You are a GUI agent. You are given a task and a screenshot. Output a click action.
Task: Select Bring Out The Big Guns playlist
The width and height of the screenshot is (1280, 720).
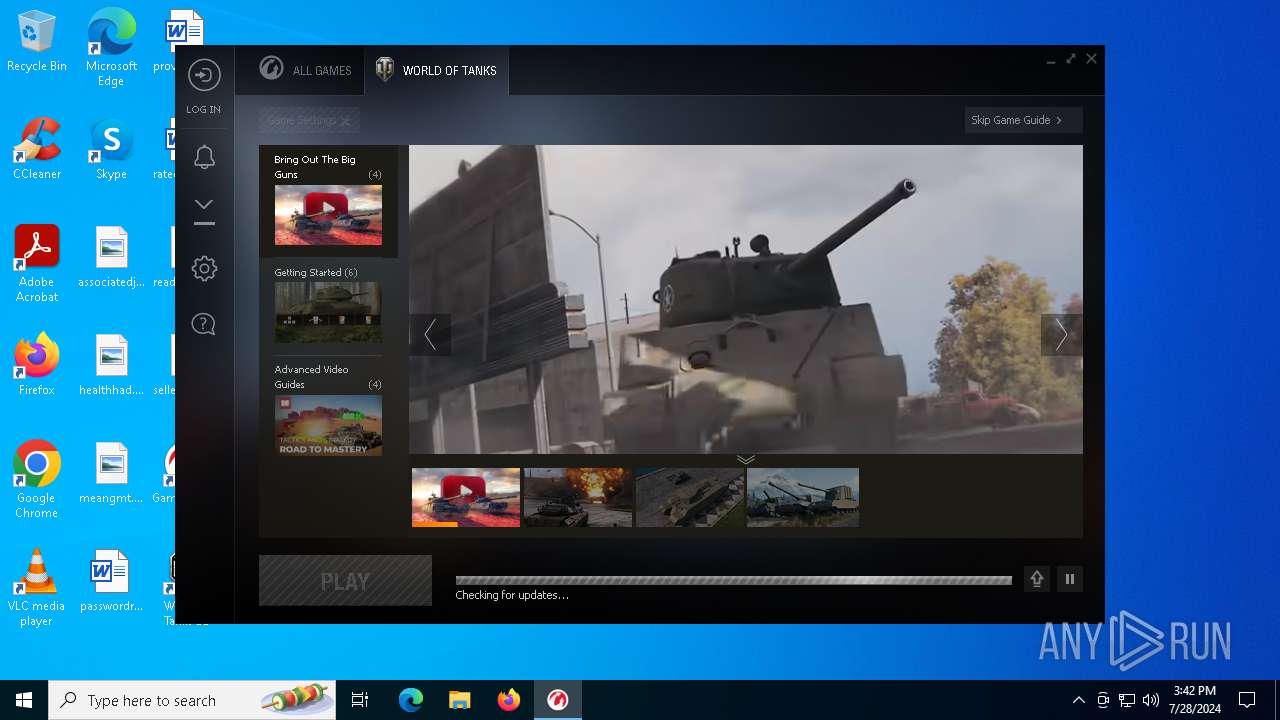(328, 201)
